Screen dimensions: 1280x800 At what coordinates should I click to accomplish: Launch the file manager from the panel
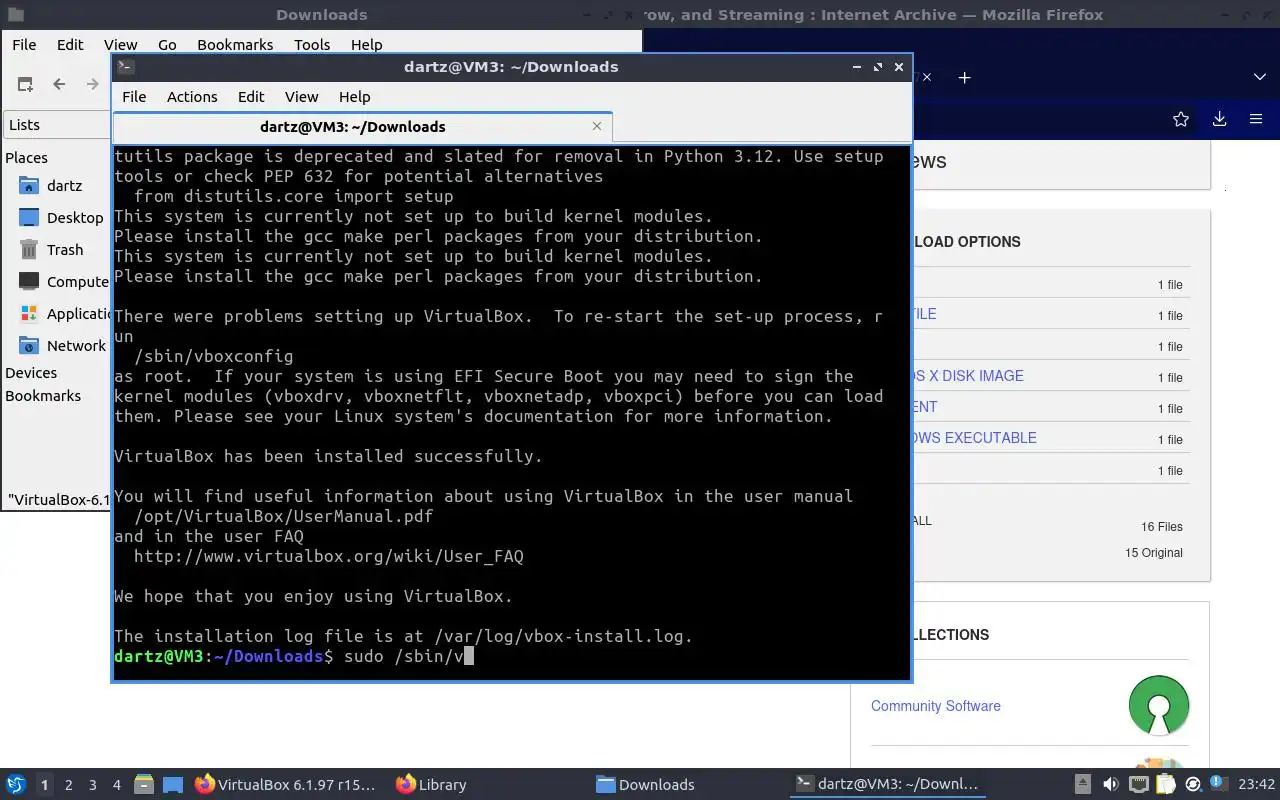click(x=143, y=785)
